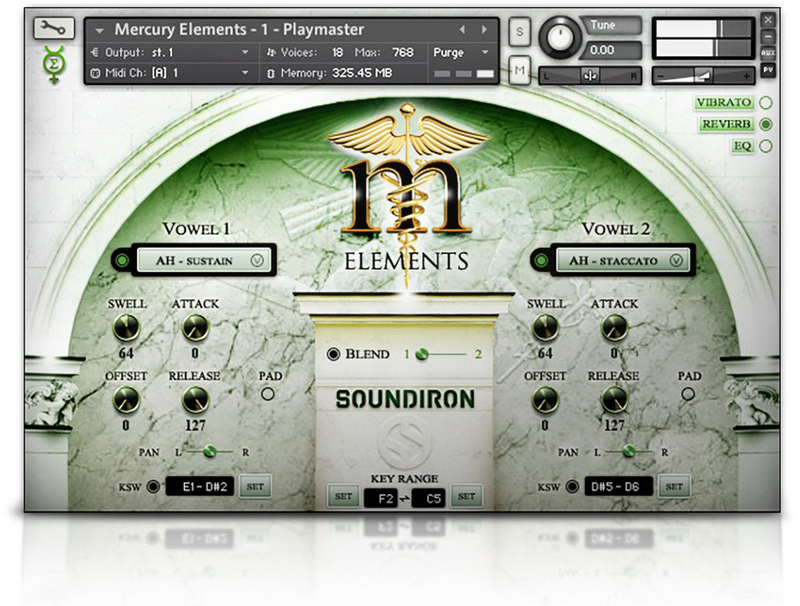Click the Vowel 2 Swell knob
This screenshot has height=606, width=800.
[545, 327]
